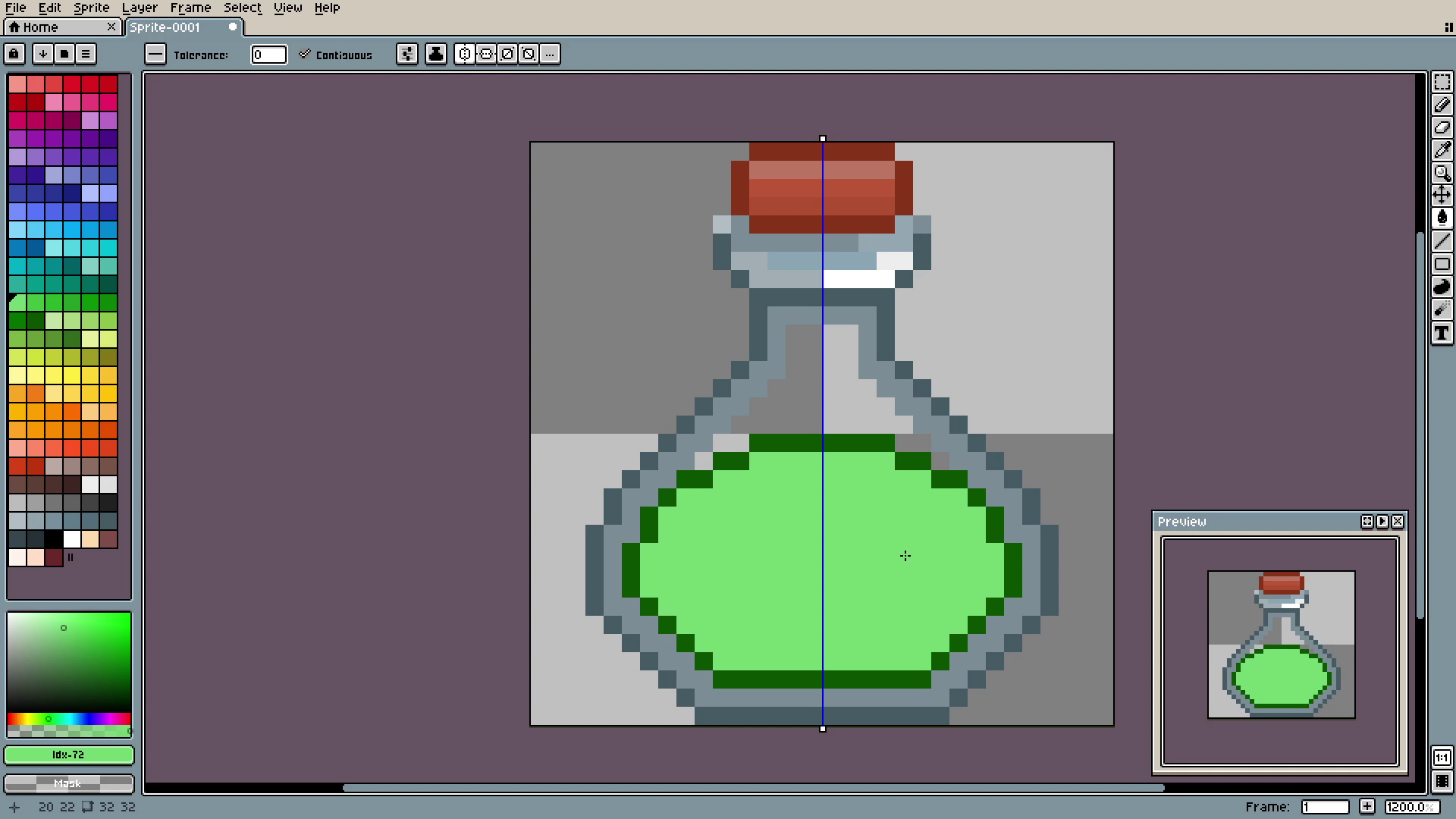Click the Mask color button
This screenshot has width=1456, height=819.
pos(68,783)
